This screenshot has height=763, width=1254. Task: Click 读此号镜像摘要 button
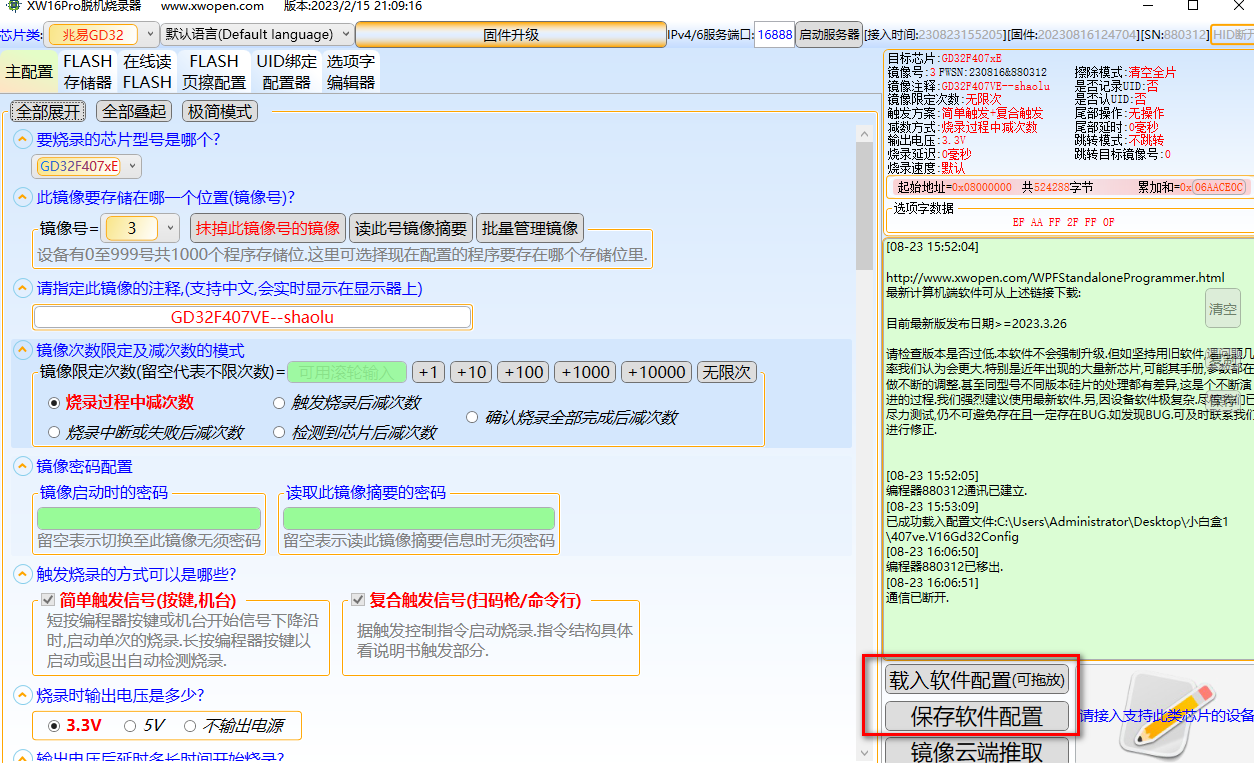[x=411, y=228]
